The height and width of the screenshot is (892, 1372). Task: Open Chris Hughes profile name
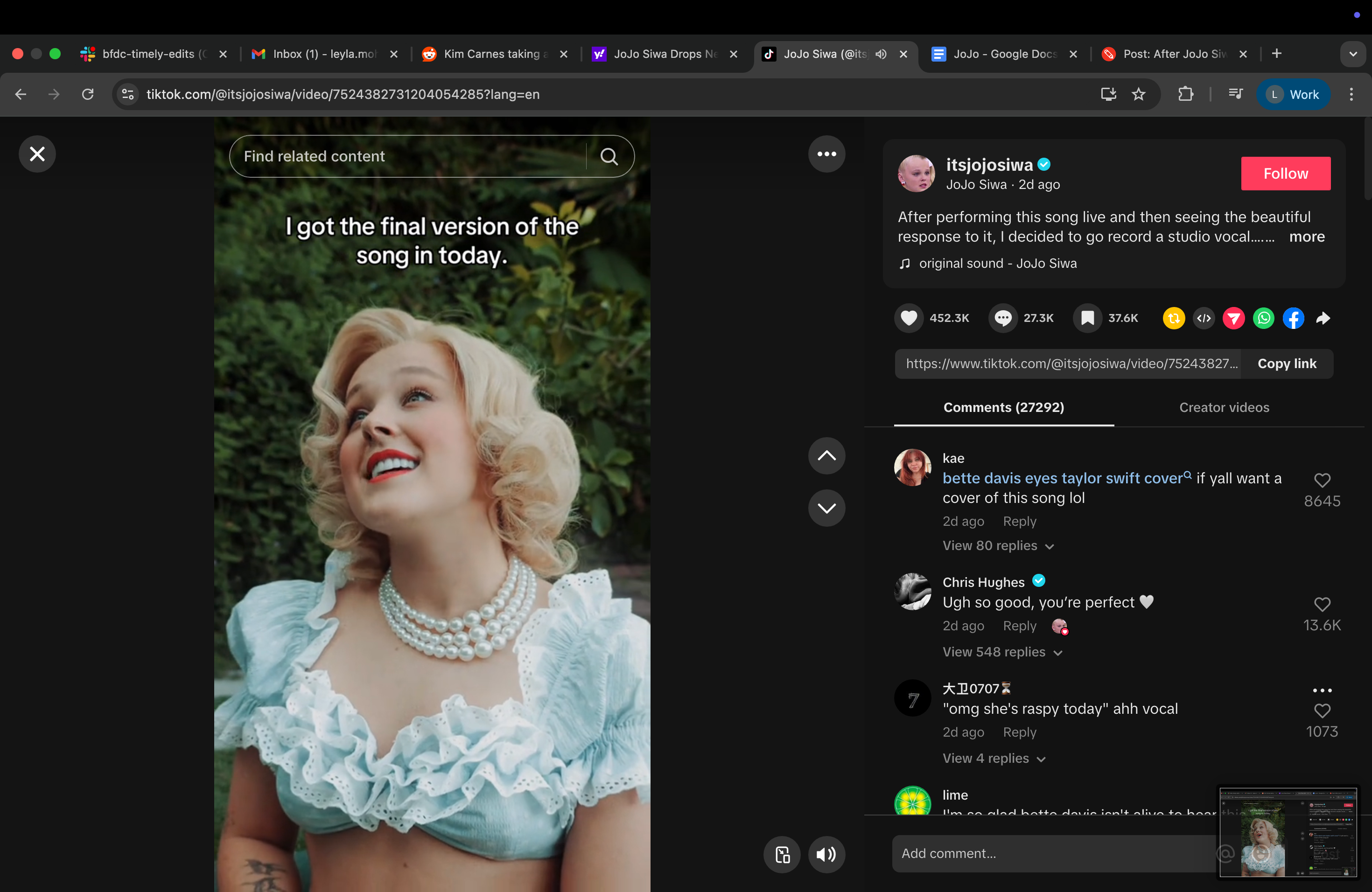coord(983,582)
